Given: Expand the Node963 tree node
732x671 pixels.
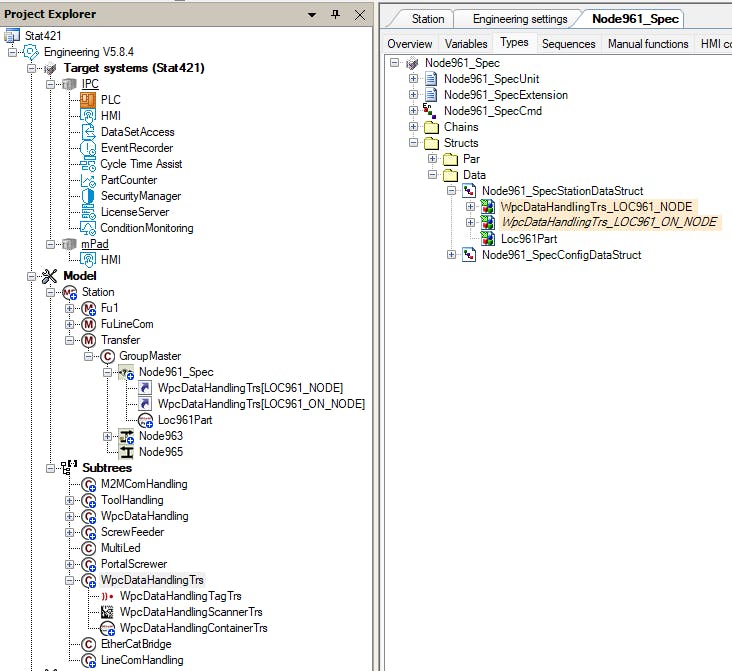Looking at the screenshot, I should pyautogui.click(x=108, y=436).
